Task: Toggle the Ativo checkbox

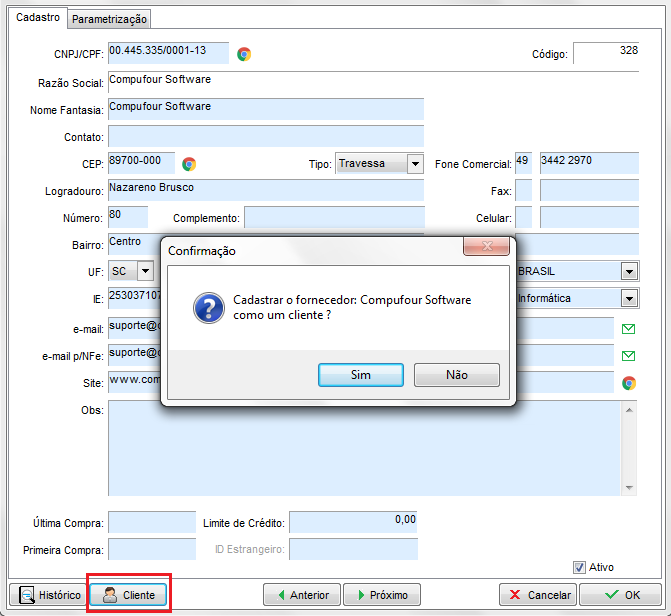Action: click(579, 567)
